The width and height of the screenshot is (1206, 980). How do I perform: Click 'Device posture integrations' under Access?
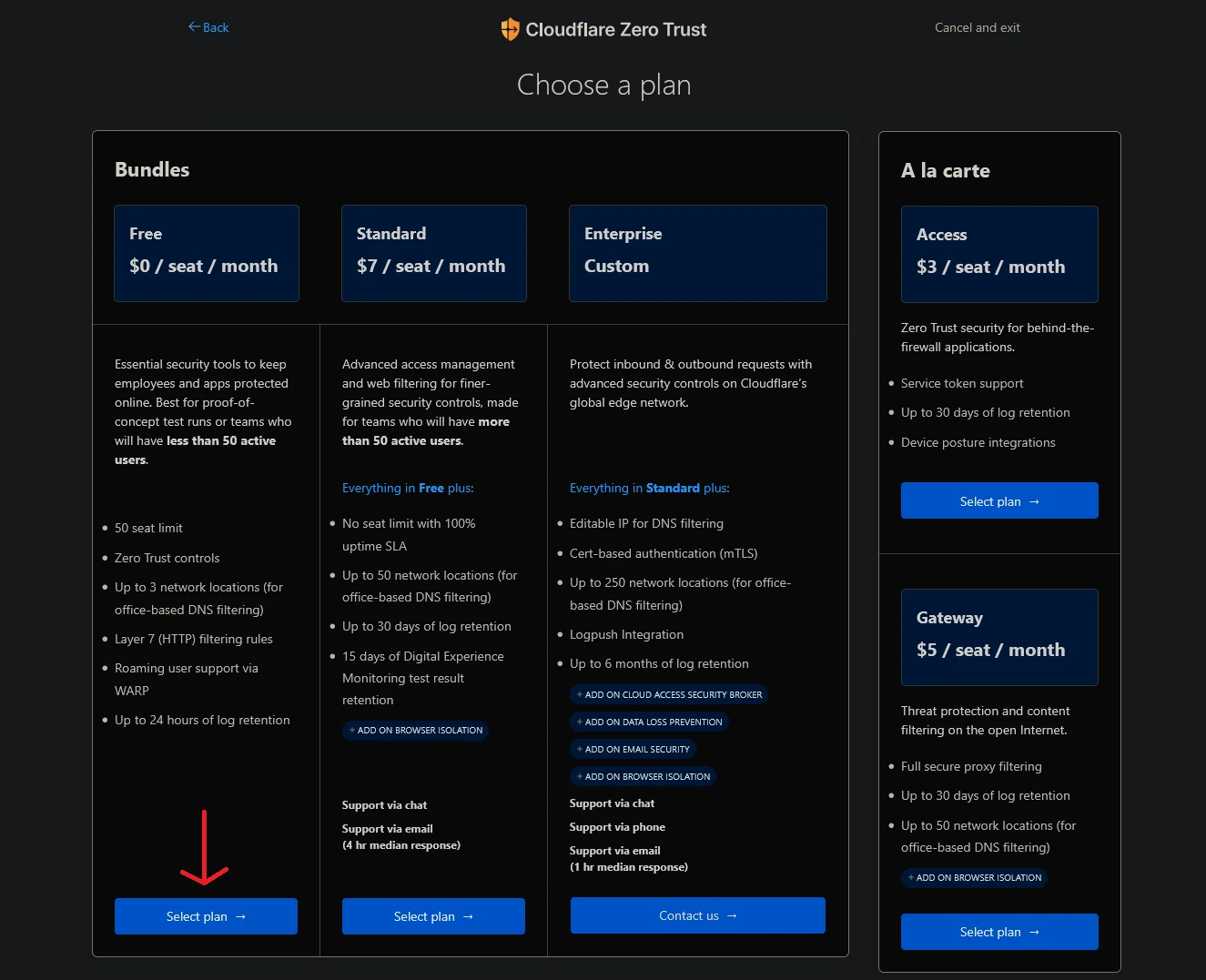point(978,442)
